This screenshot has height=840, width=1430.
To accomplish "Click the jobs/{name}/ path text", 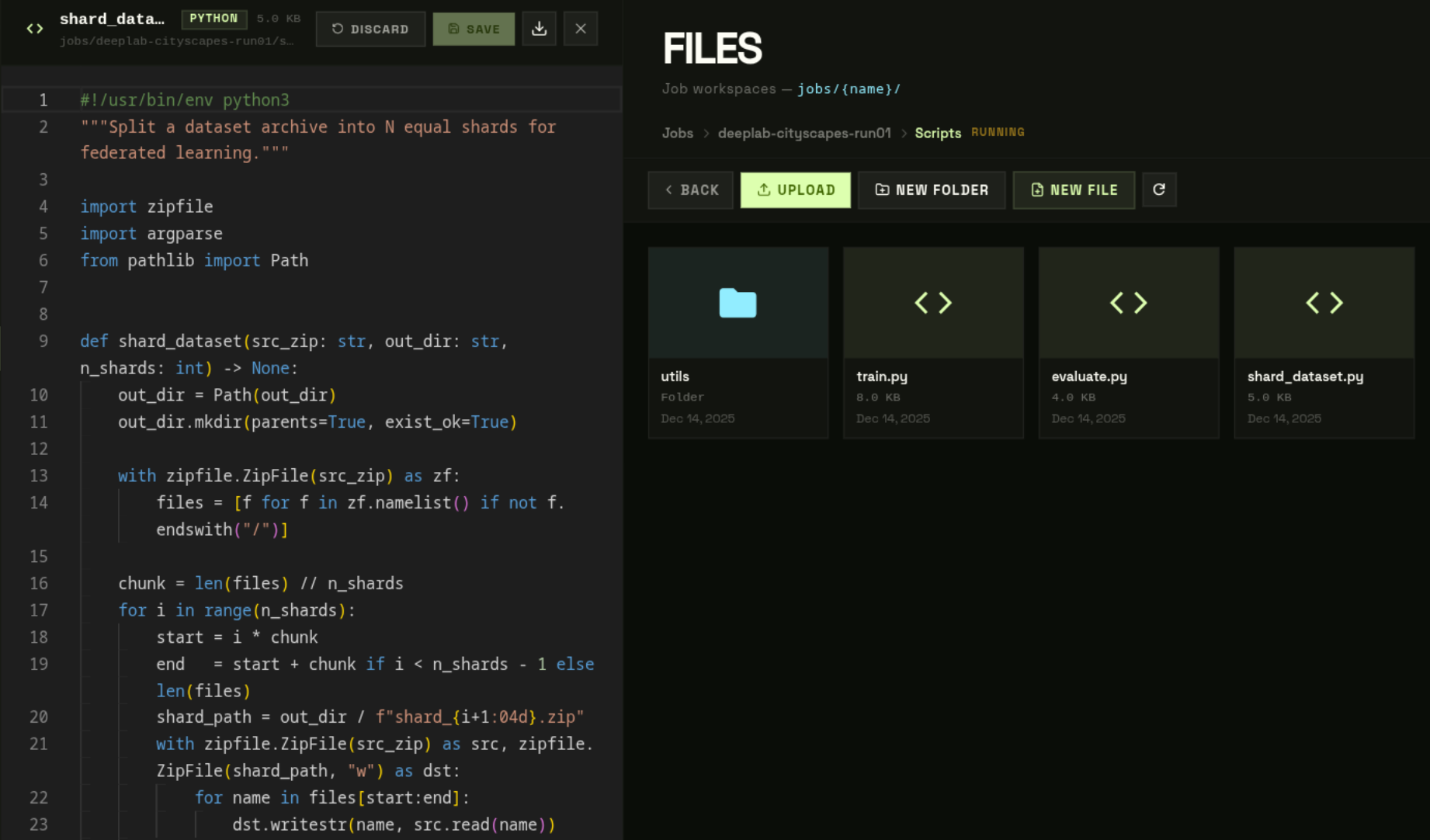I will click(849, 89).
